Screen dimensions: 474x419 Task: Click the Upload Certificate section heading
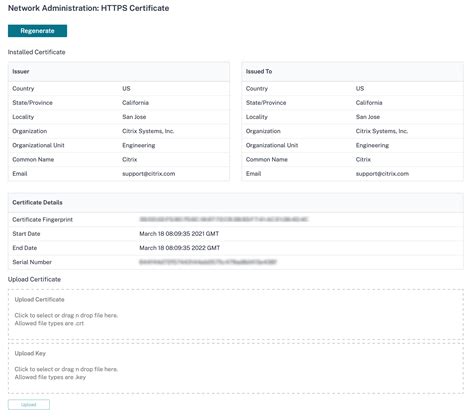point(34,279)
